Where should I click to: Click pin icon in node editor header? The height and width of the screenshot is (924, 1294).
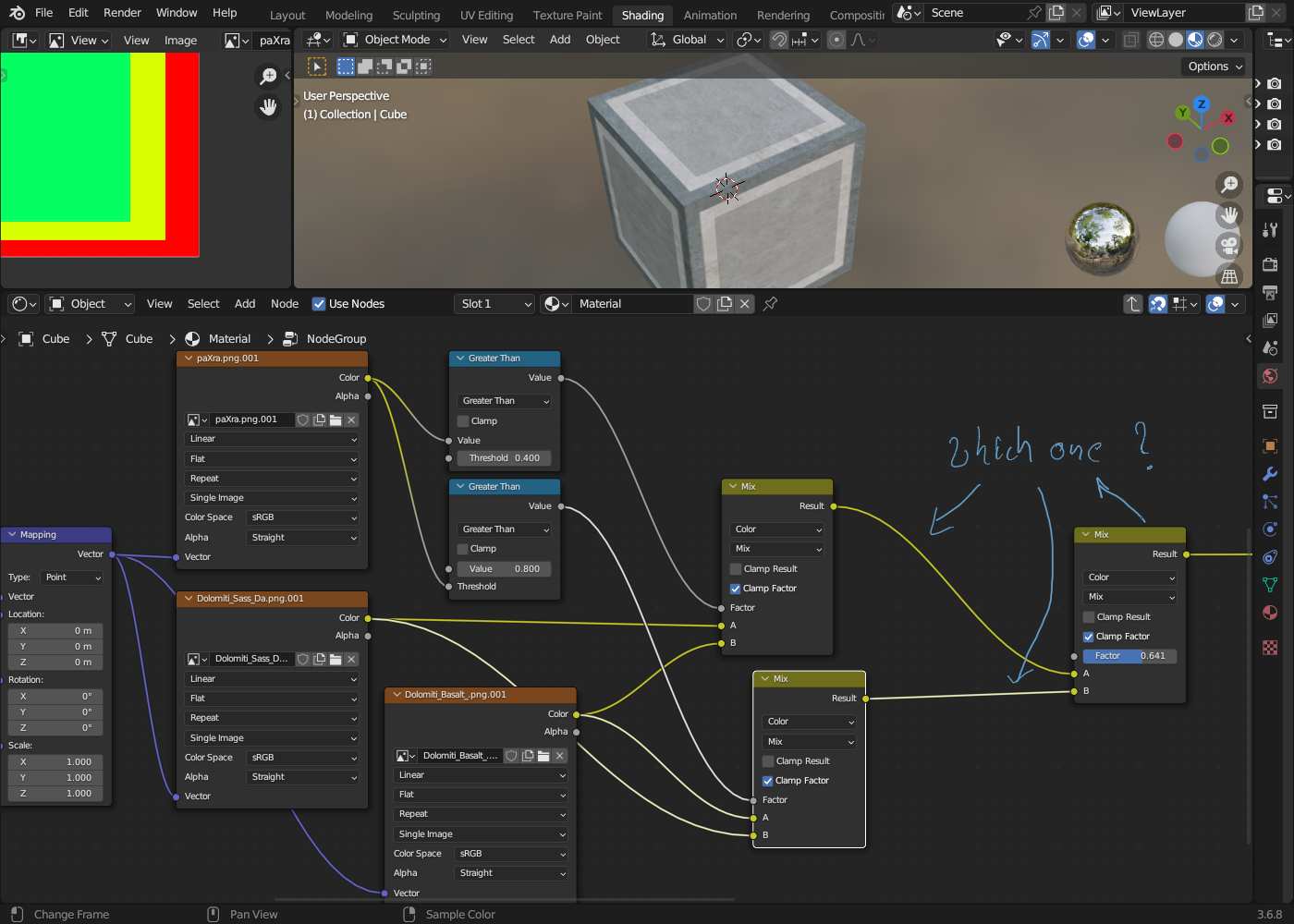[x=770, y=304]
